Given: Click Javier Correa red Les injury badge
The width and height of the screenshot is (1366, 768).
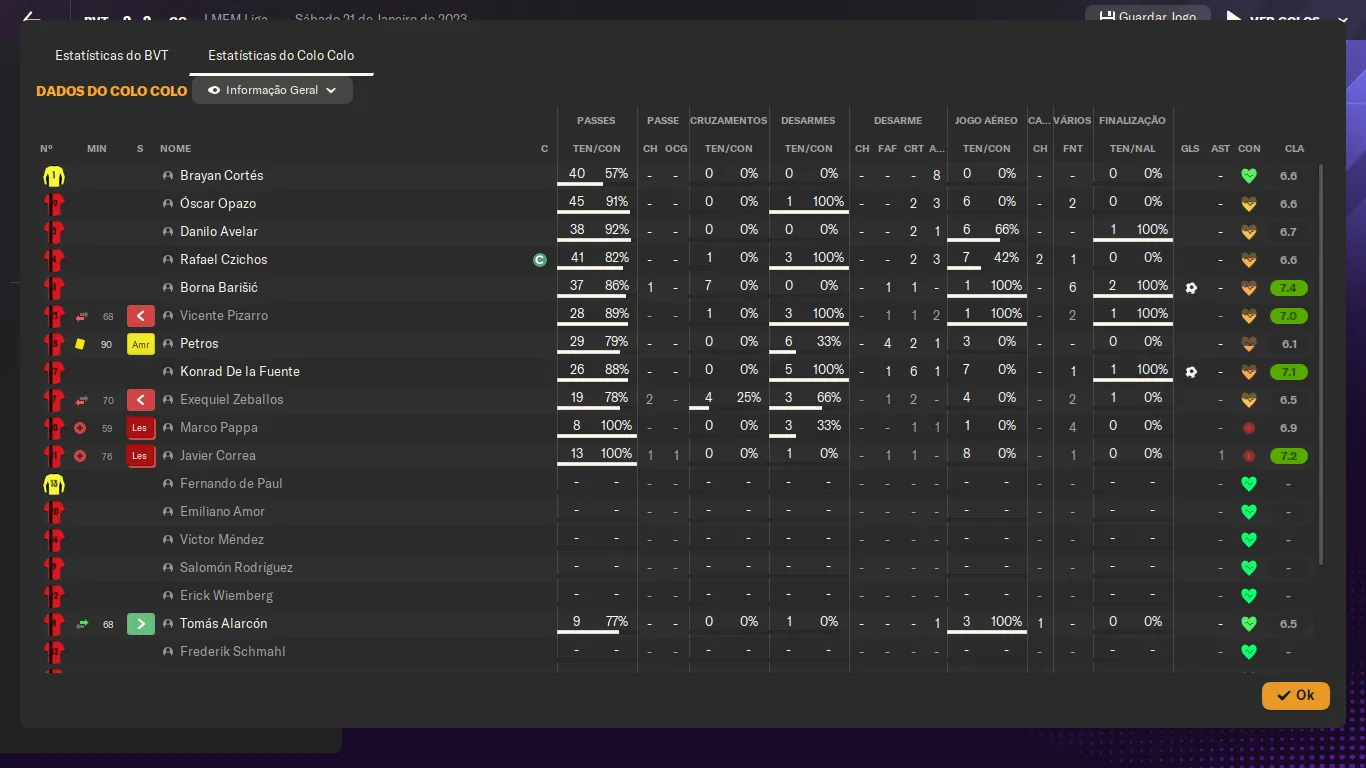Looking at the screenshot, I should point(141,456).
